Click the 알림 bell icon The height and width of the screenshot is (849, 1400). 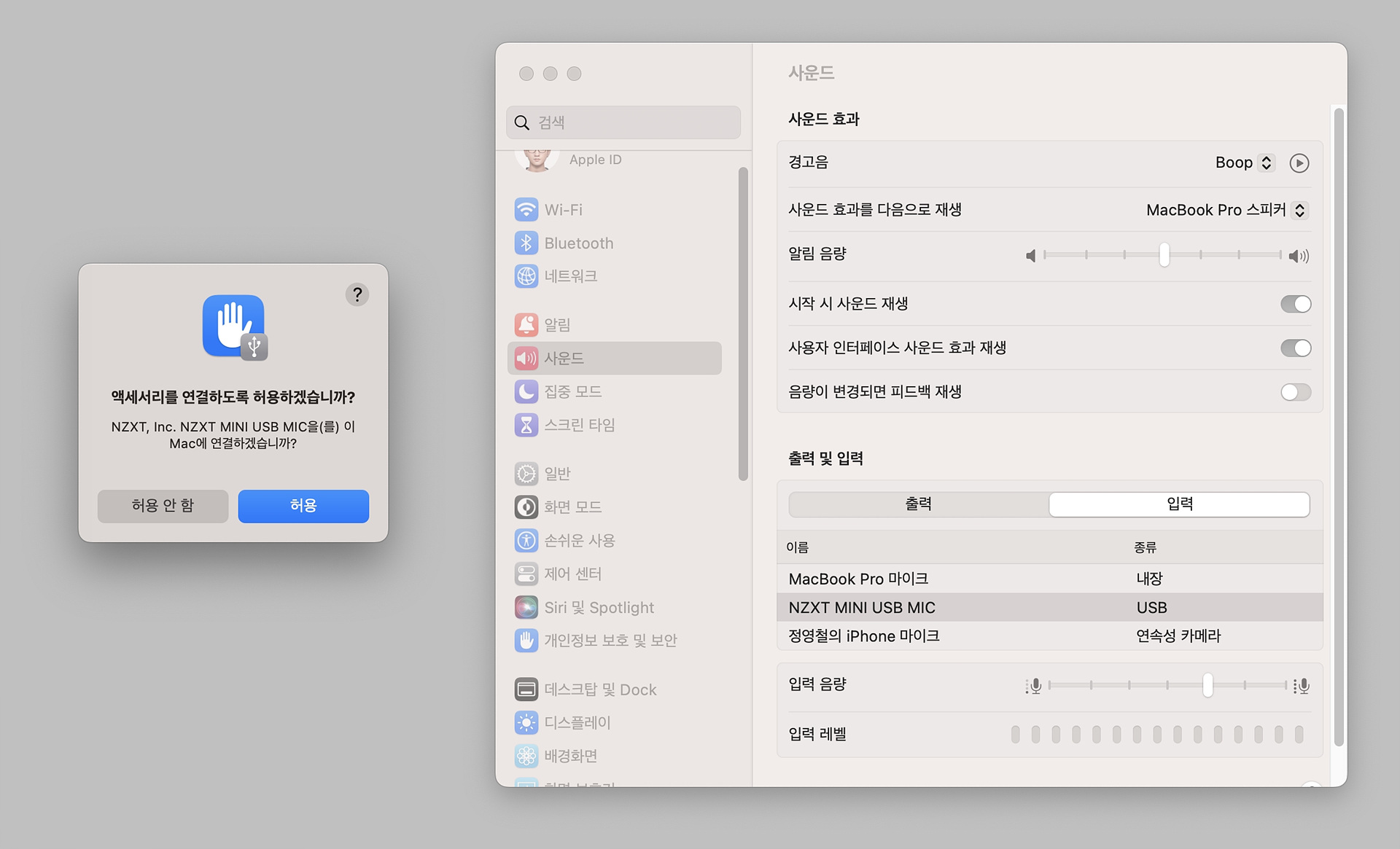coord(526,325)
